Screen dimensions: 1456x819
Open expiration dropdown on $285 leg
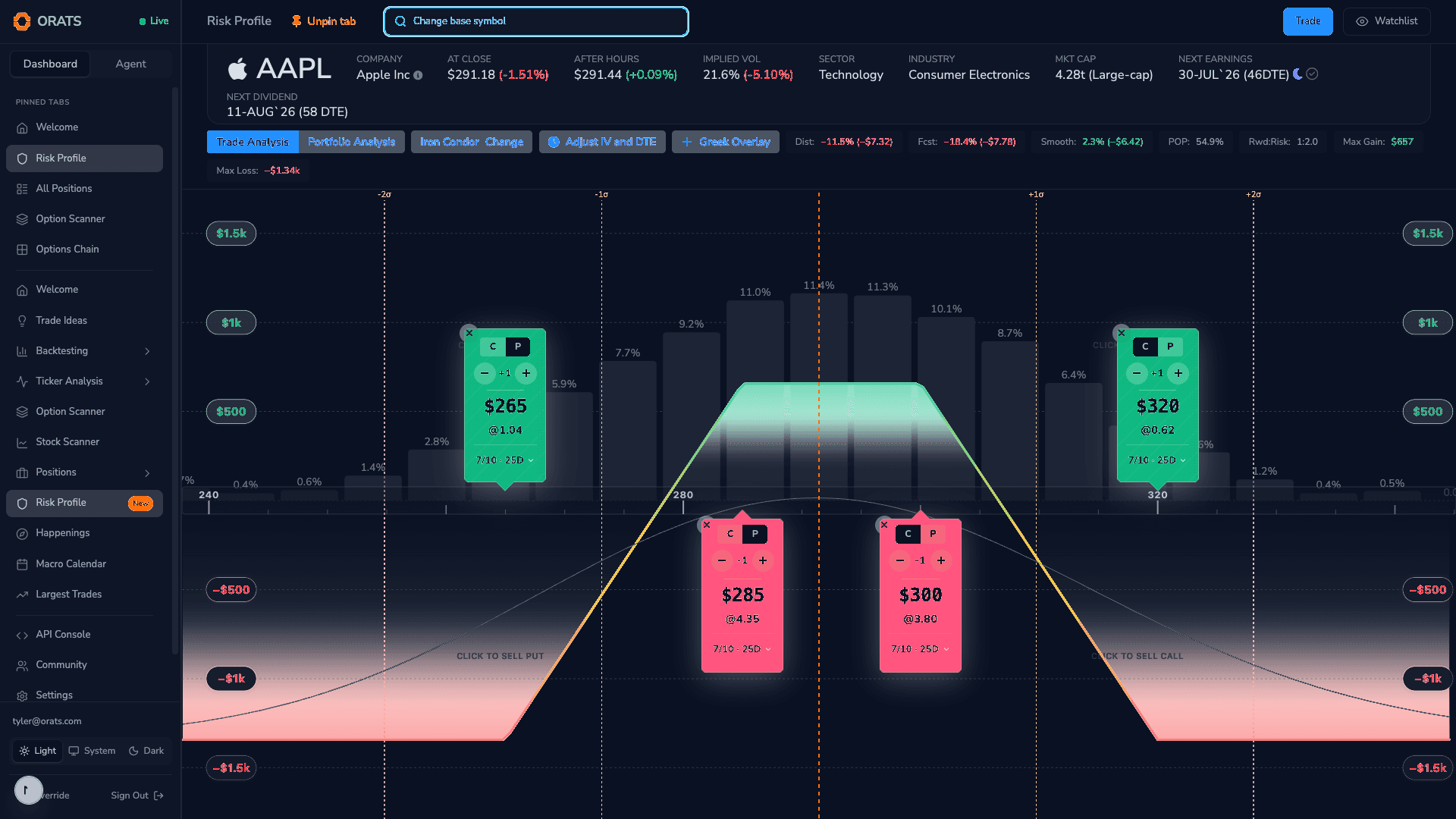[x=742, y=649]
